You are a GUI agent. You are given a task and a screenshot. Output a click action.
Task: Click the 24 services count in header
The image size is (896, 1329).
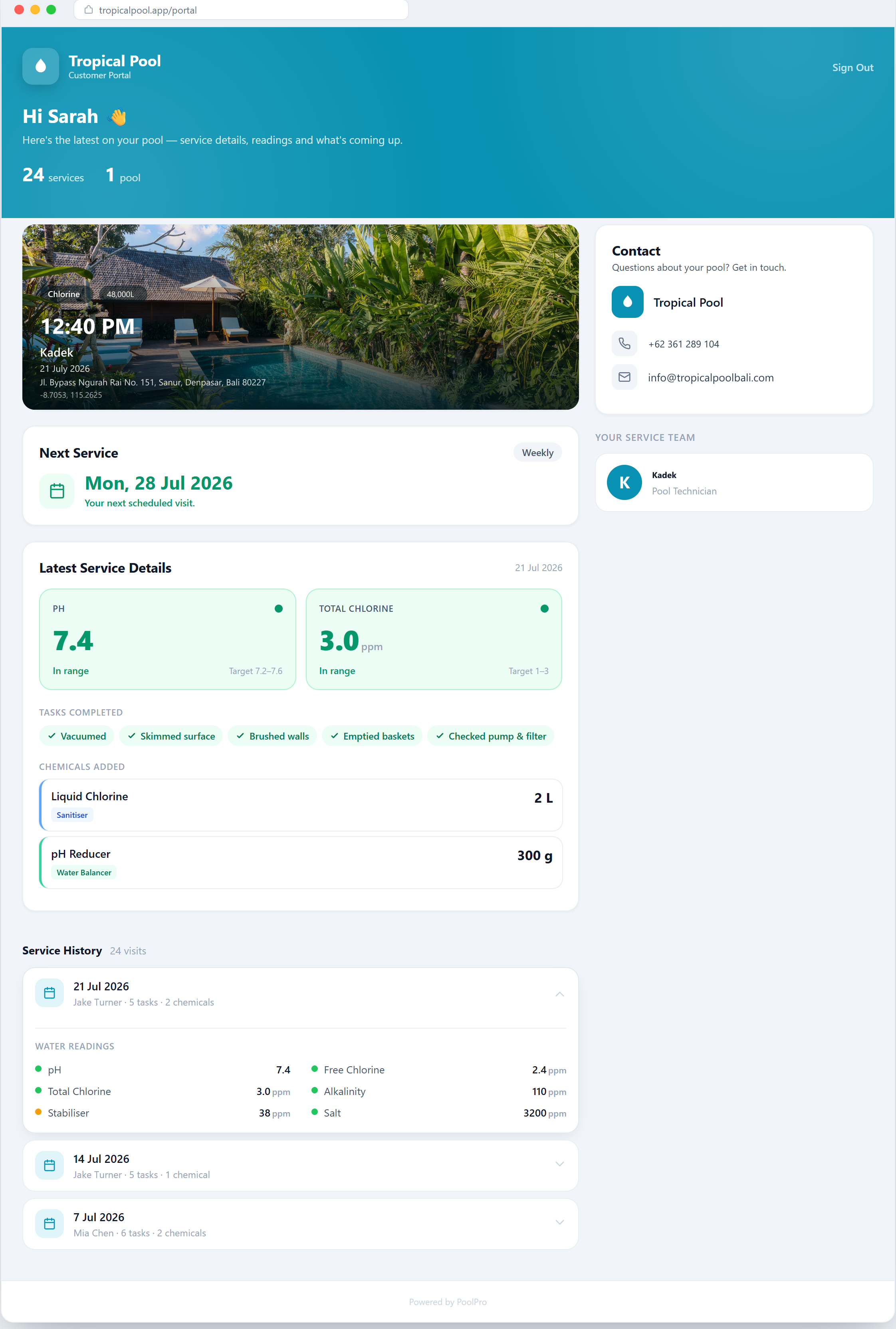53,175
